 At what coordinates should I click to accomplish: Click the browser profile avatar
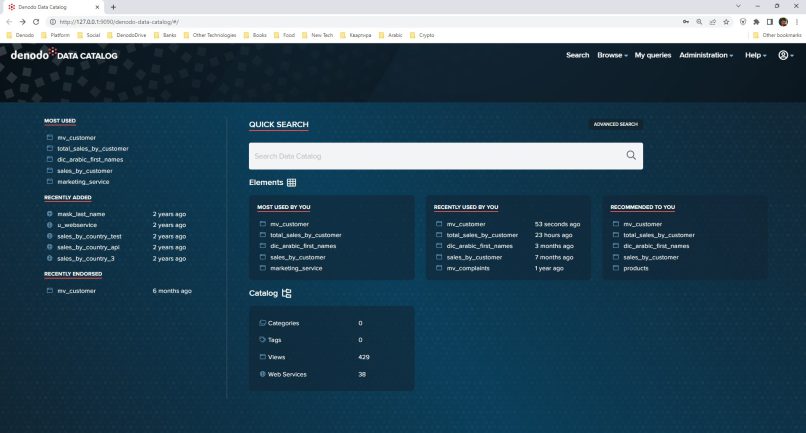point(783,22)
